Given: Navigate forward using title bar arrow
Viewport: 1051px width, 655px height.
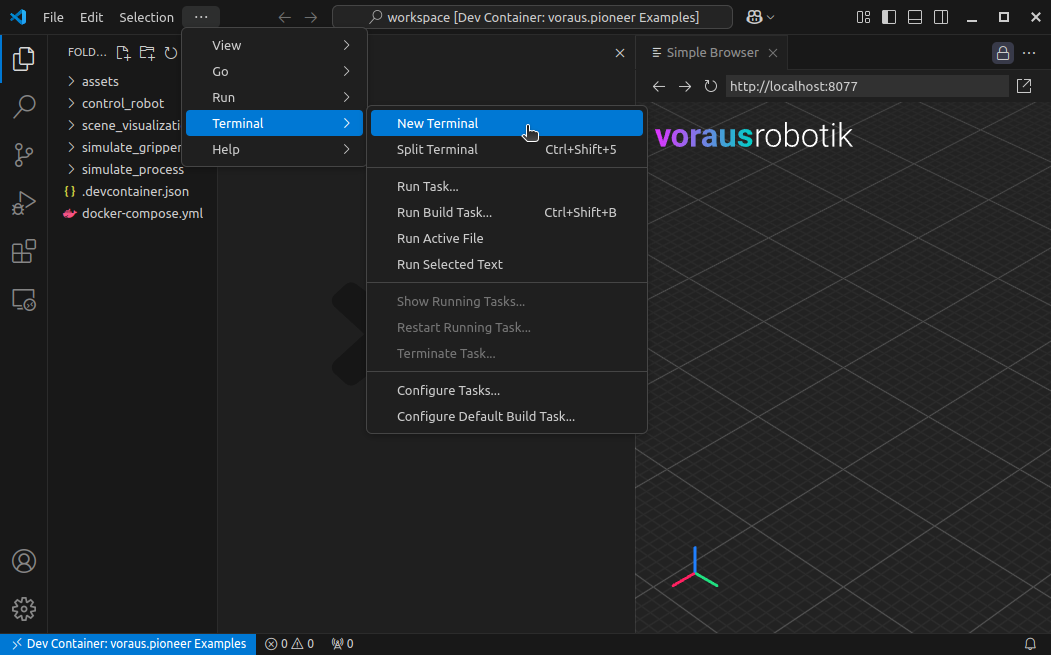Looking at the screenshot, I should point(311,17).
